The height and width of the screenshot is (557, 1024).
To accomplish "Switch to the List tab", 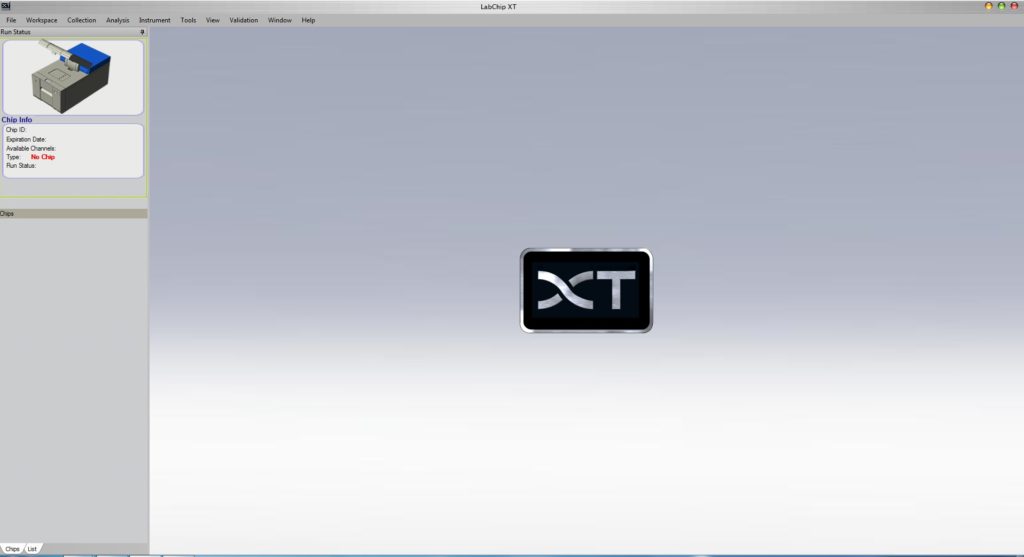I will 32,549.
